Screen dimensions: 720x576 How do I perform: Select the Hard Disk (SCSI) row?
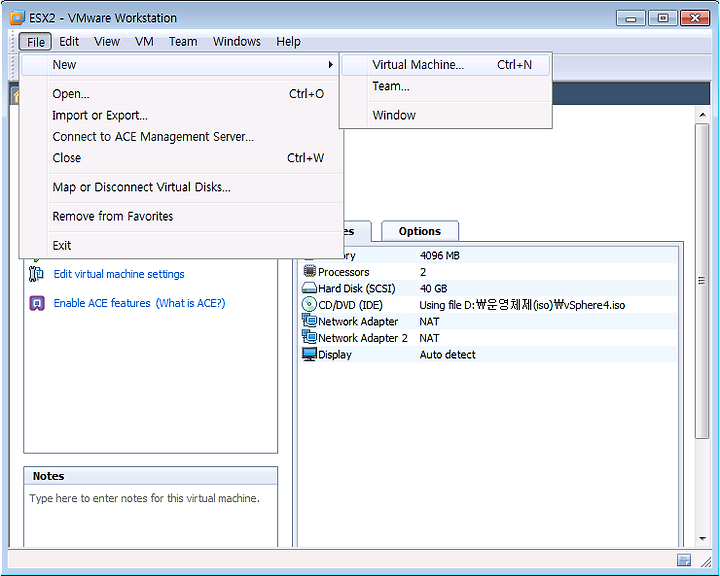(x=489, y=288)
